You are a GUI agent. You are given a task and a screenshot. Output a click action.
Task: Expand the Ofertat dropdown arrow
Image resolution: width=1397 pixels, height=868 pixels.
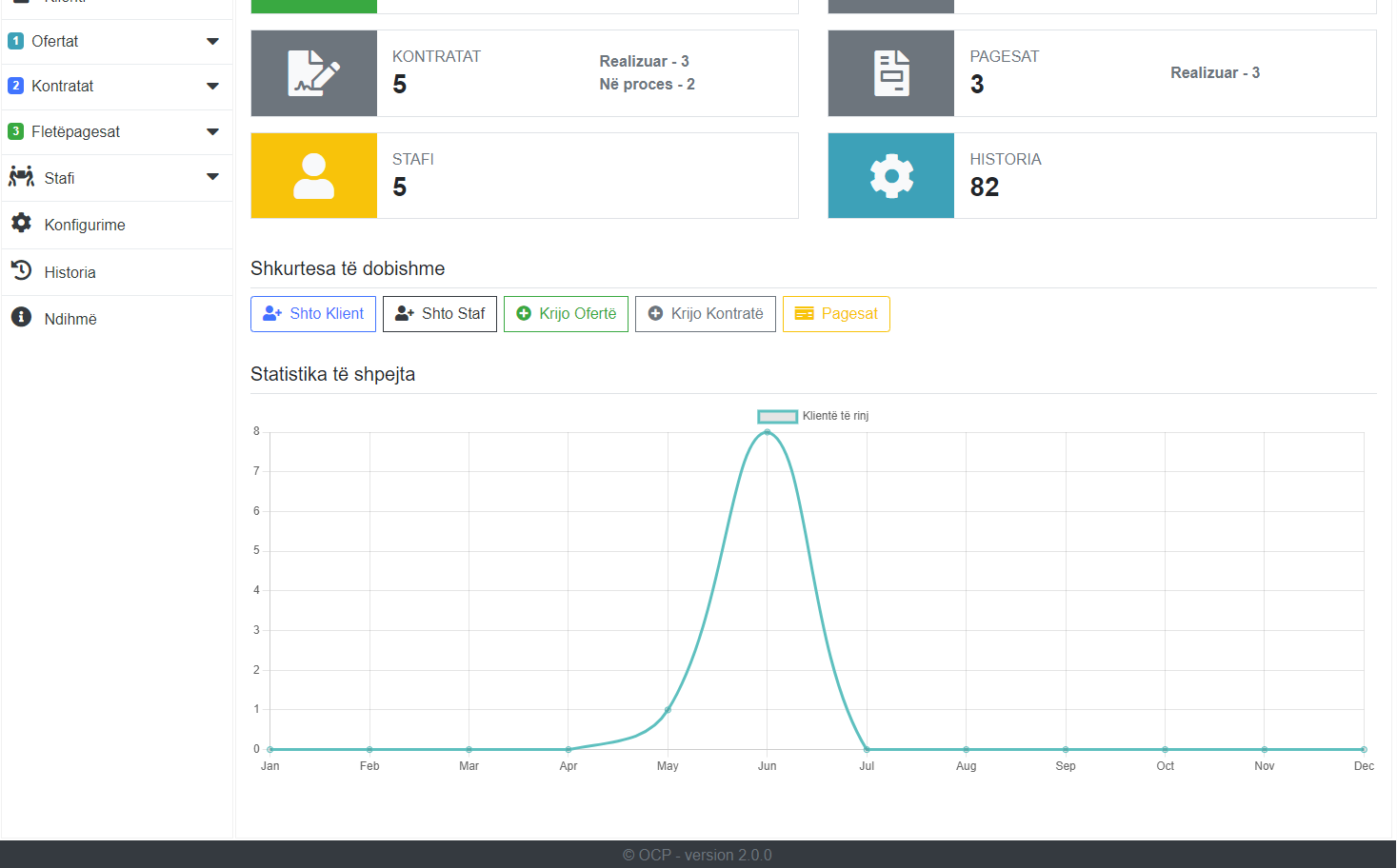pyautogui.click(x=212, y=41)
